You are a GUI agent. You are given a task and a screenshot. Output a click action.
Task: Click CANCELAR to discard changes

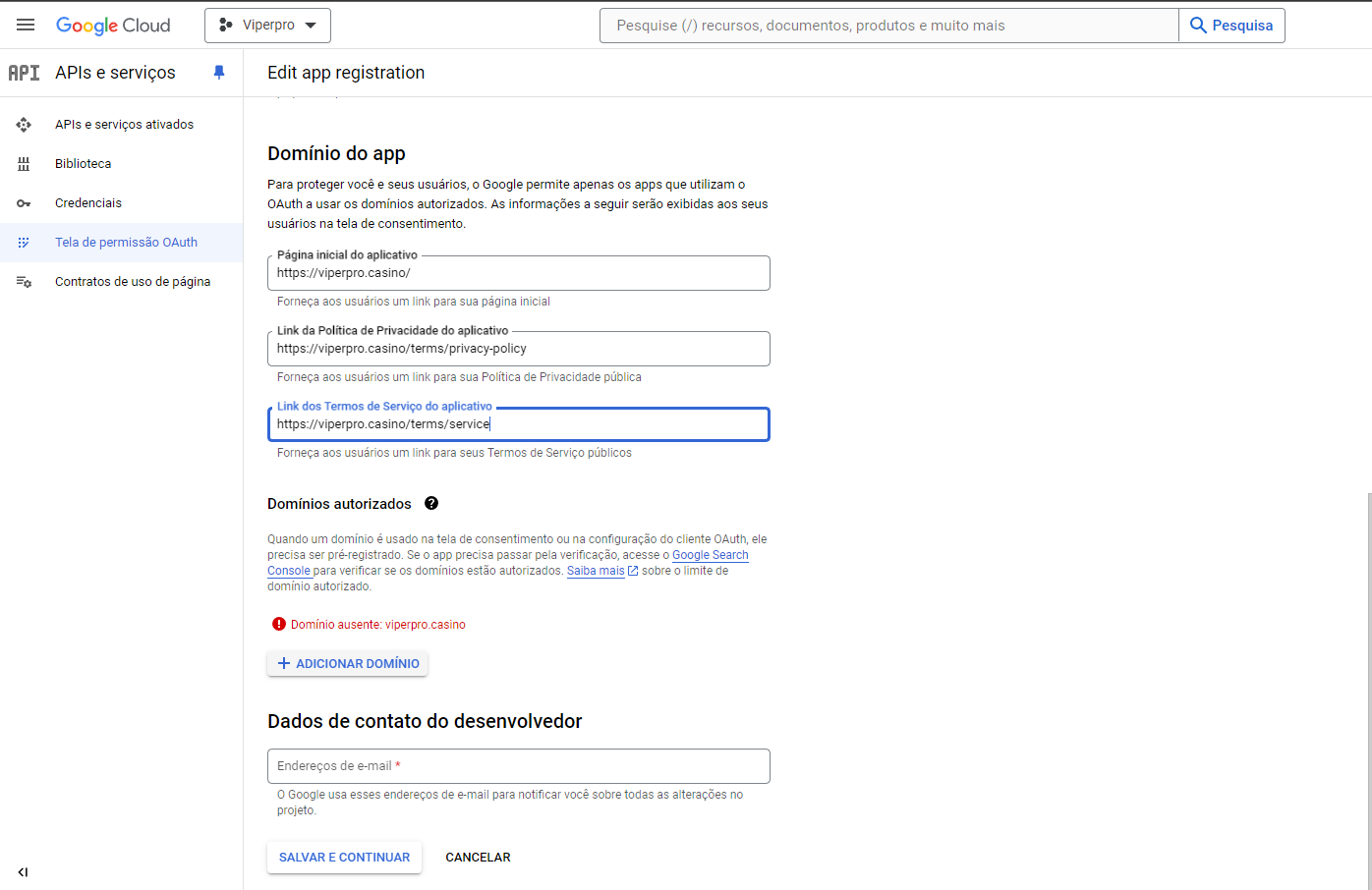478,858
